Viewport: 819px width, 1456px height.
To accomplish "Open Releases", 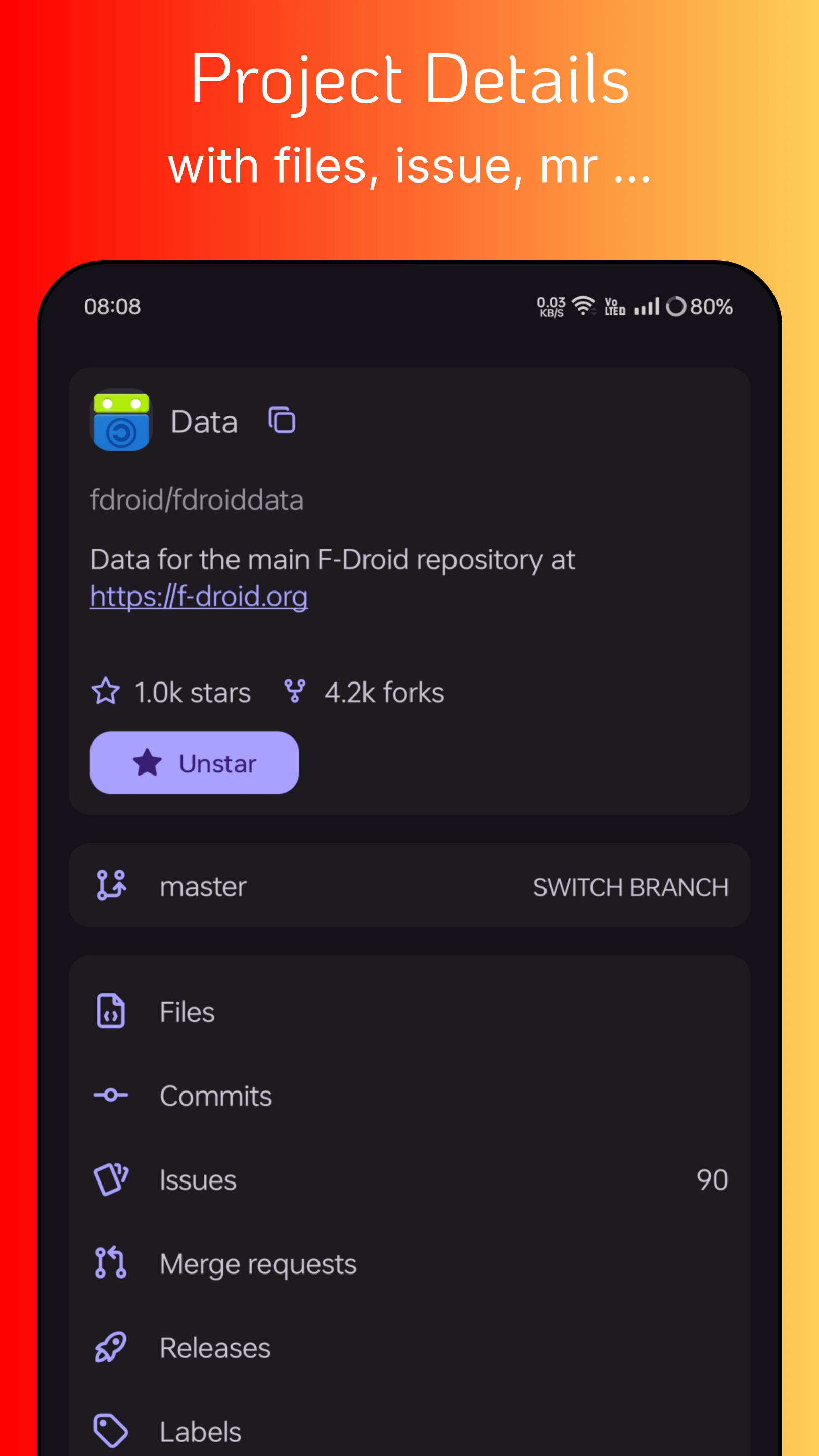I will [409, 1347].
